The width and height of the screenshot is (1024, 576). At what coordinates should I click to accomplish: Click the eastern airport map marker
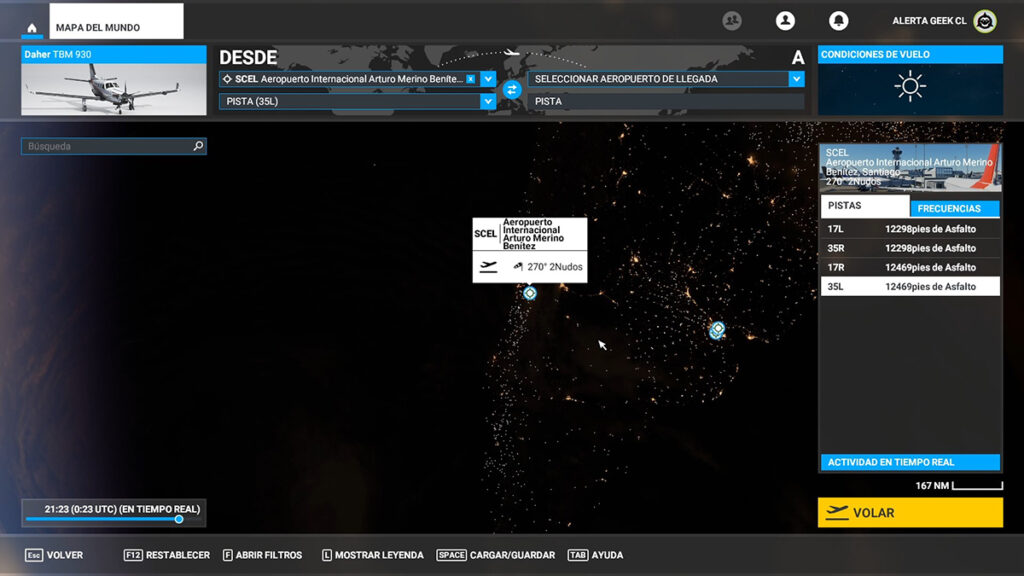[x=717, y=329]
